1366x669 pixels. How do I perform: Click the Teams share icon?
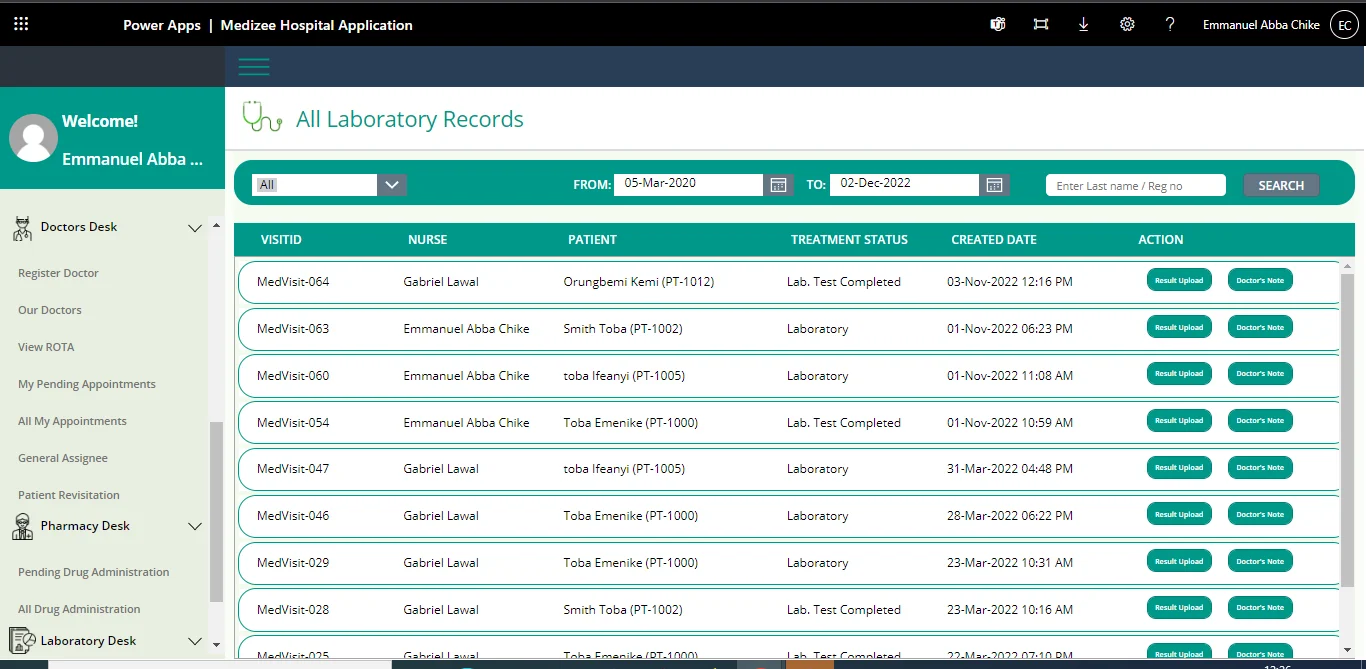tap(997, 24)
